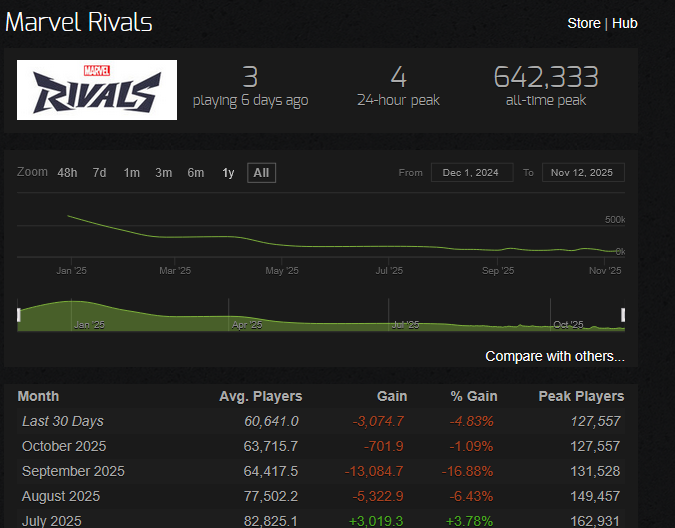Click the From date field Dec 1, 2024
This screenshot has width=675, height=528.
[472, 173]
